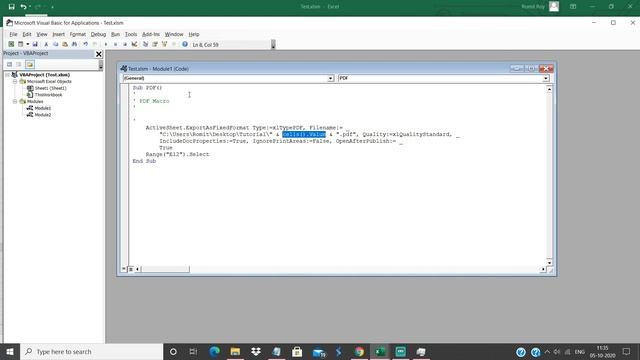The width and height of the screenshot is (640, 360).
Task: Click the Range("E12").Select code line
Action: (178, 154)
